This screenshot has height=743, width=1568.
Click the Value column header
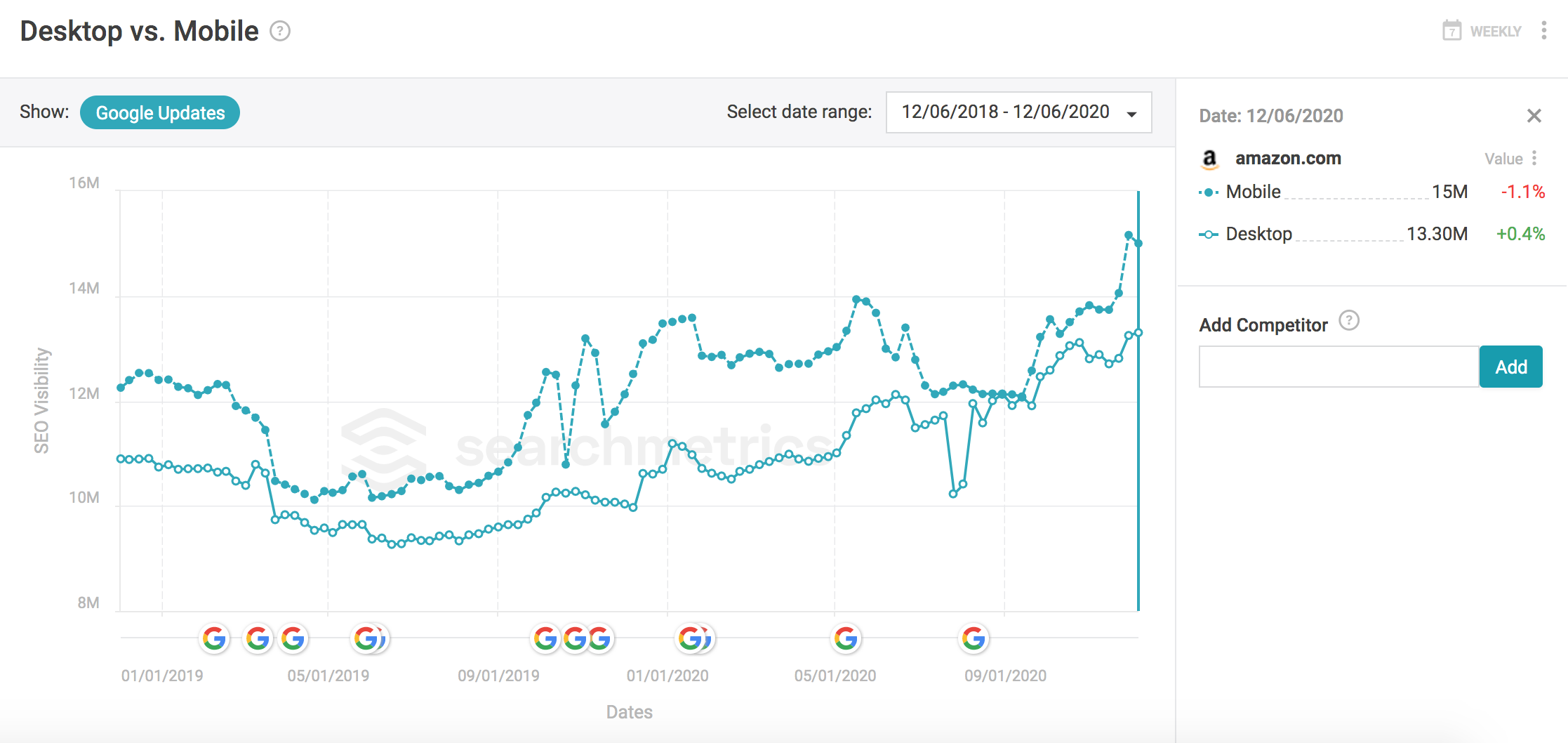1503,159
